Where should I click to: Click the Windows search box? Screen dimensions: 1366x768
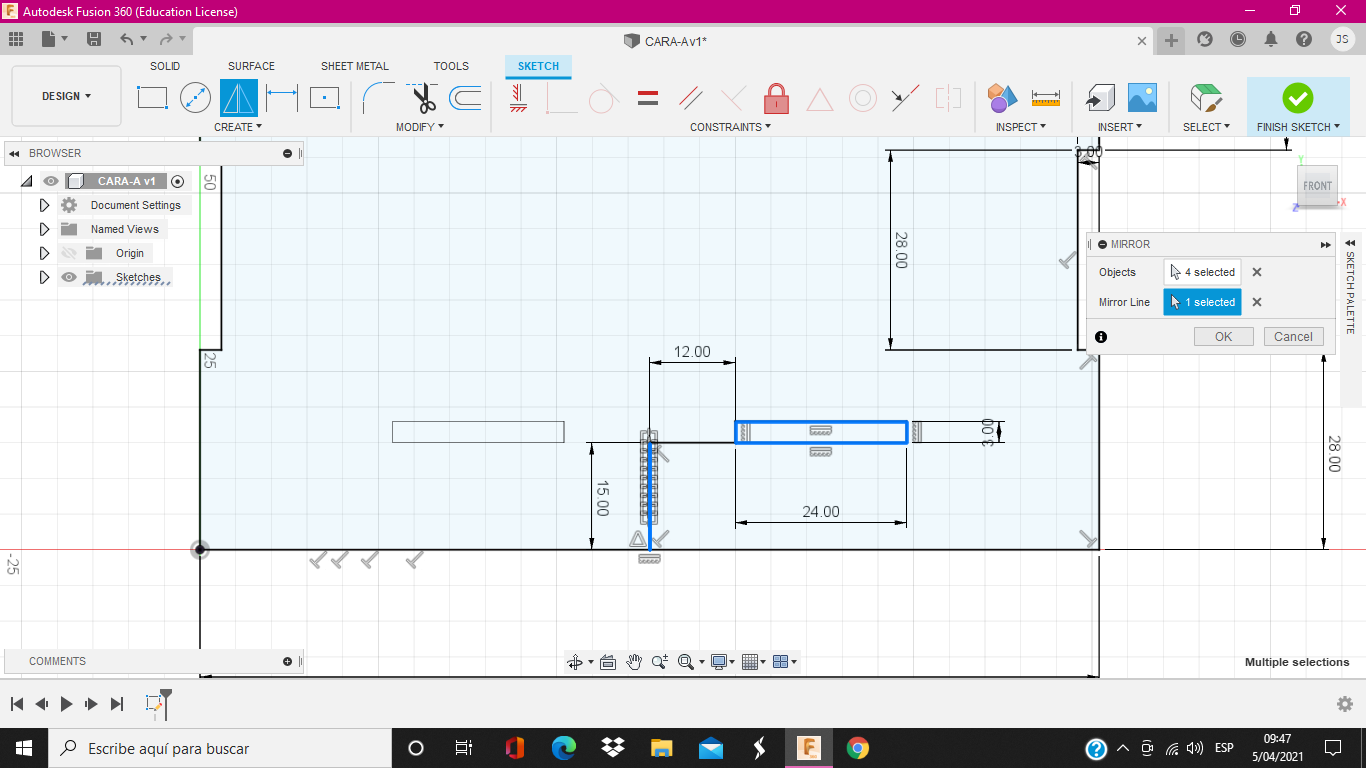[220, 748]
